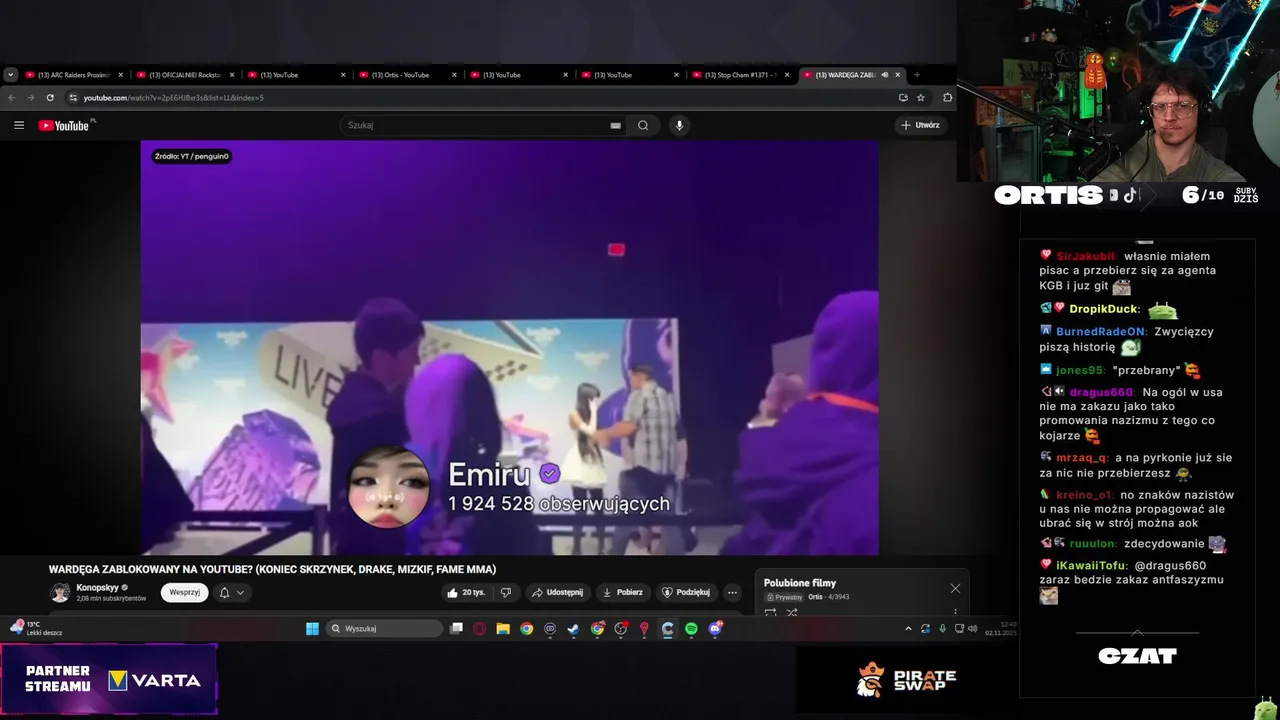Click the taskbar Wyszukaj search box
Viewport: 1280px width, 720px height.
tap(385, 628)
